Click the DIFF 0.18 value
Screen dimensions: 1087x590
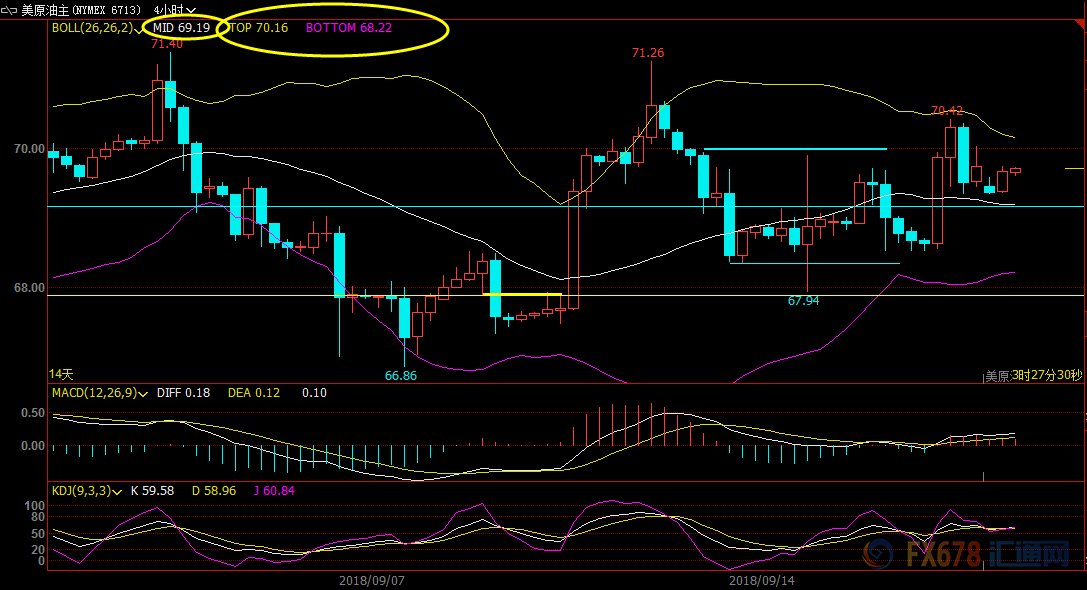[183, 393]
